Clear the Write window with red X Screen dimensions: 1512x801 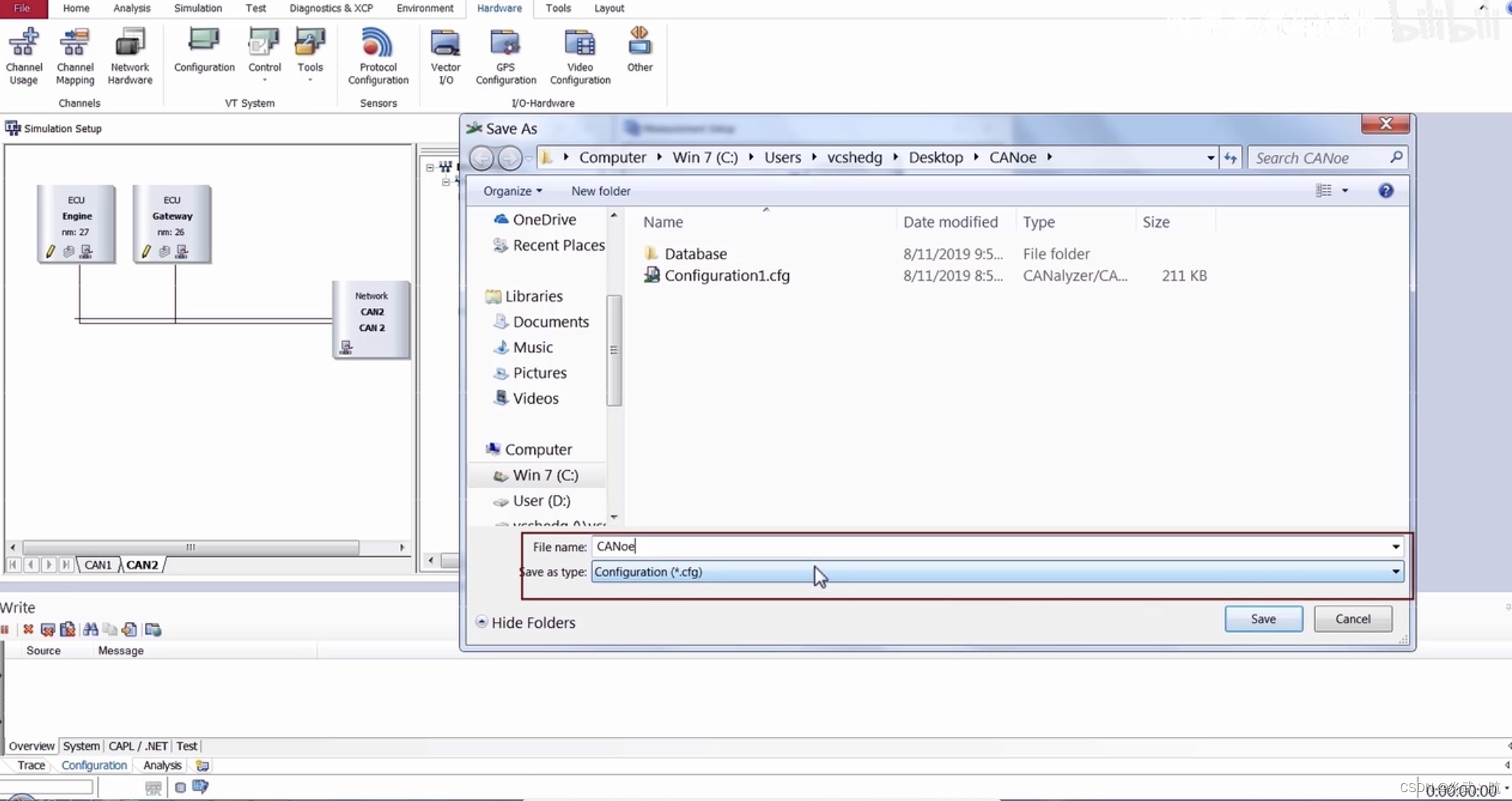(x=28, y=629)
